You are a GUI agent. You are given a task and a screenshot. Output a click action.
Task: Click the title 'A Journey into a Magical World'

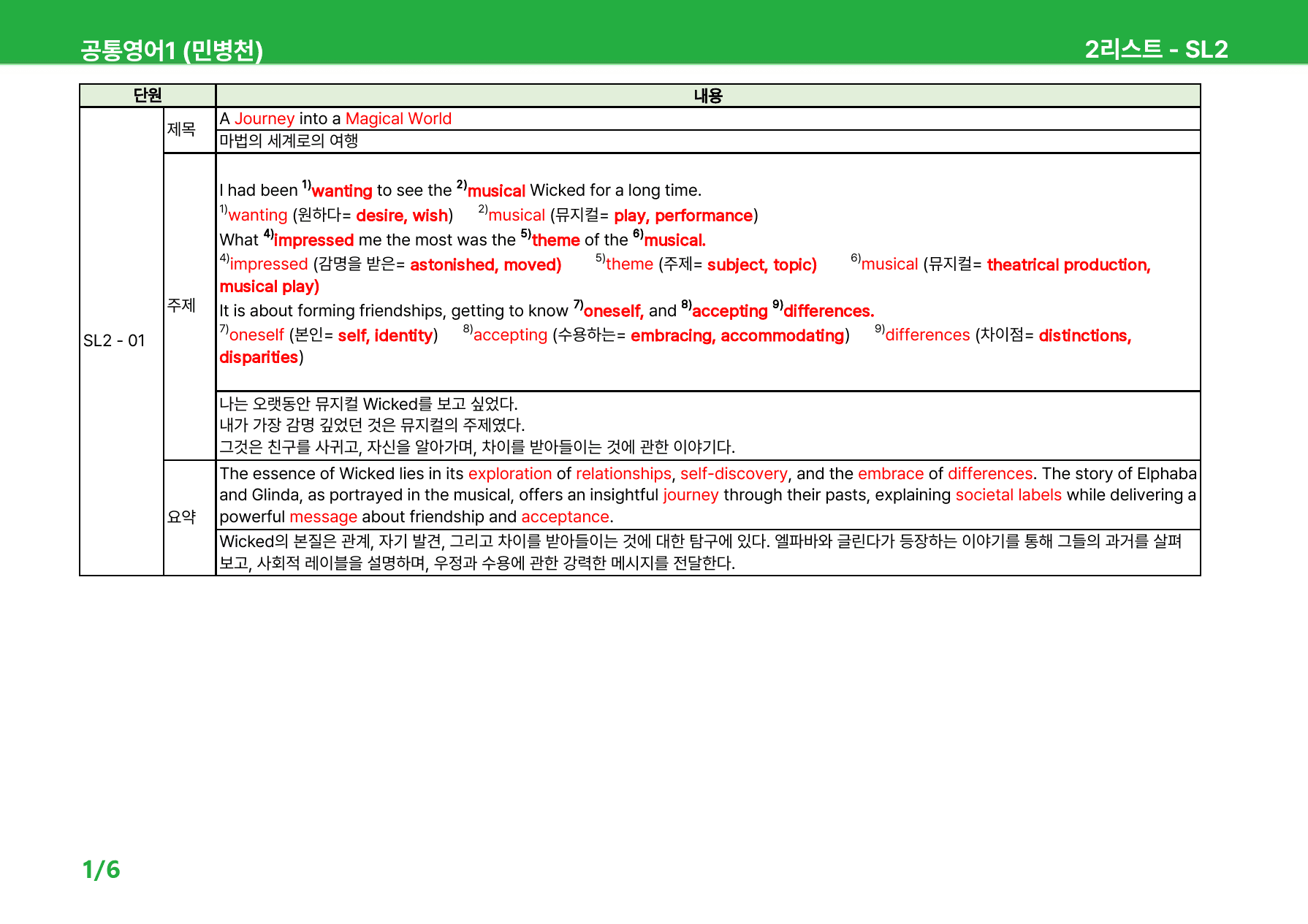point(335,118)
